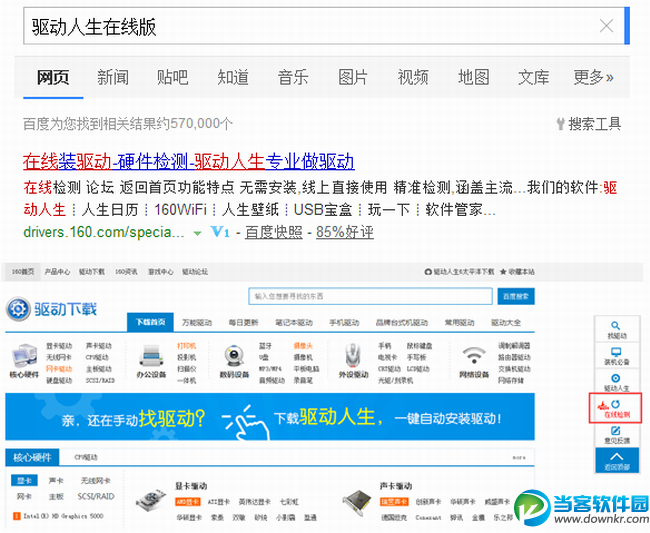Viewport: 650px width, 533px height.
Task: Open 搜索工具 with the wrench icon
Action: coord(589,124)
